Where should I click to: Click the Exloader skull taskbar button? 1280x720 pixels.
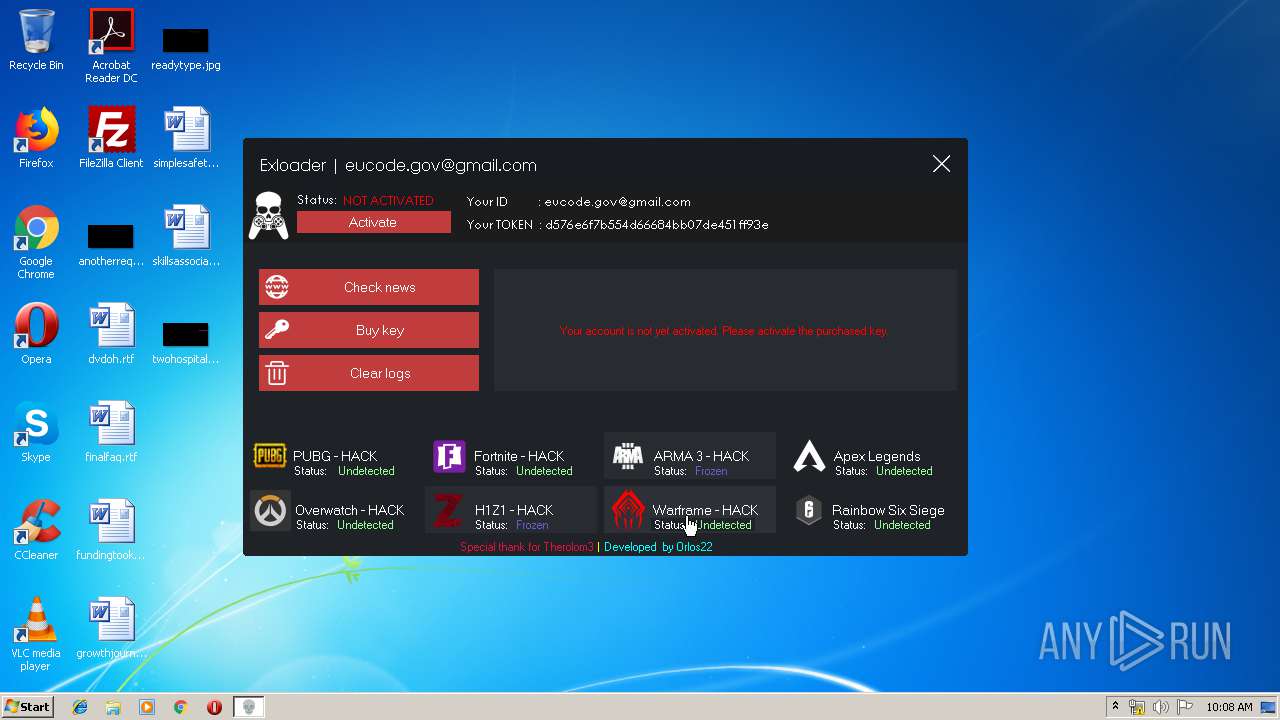click(250, 707)
